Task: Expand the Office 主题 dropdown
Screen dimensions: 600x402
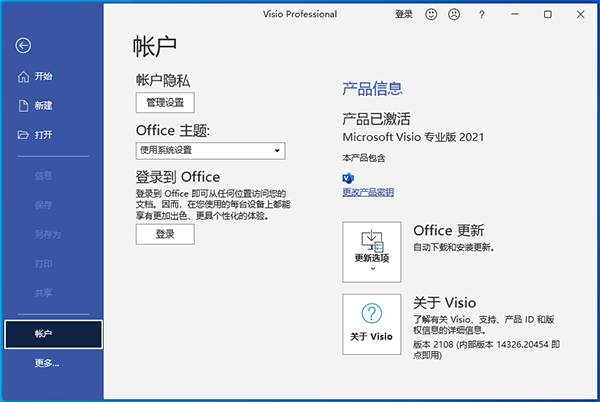Action: pos(210,151)
